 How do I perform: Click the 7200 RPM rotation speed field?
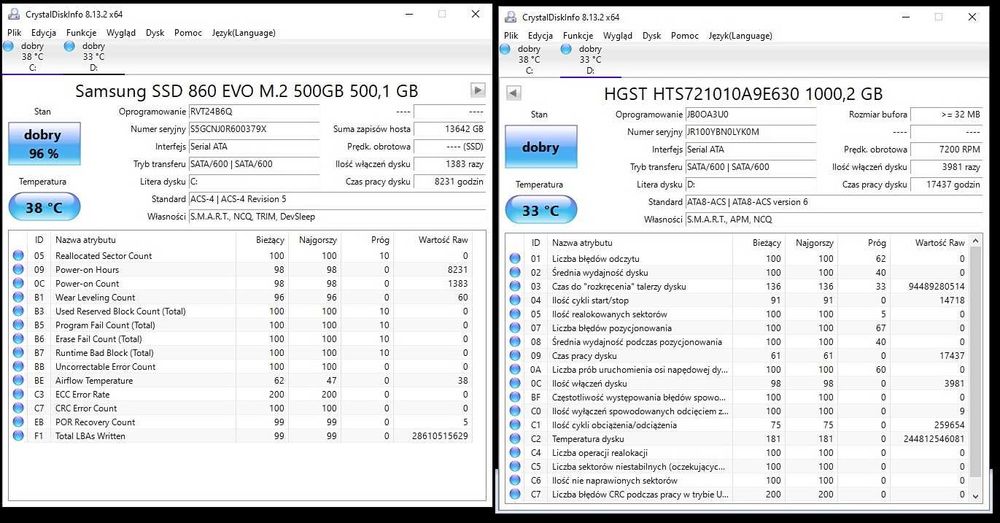click(x=946, y=149)
